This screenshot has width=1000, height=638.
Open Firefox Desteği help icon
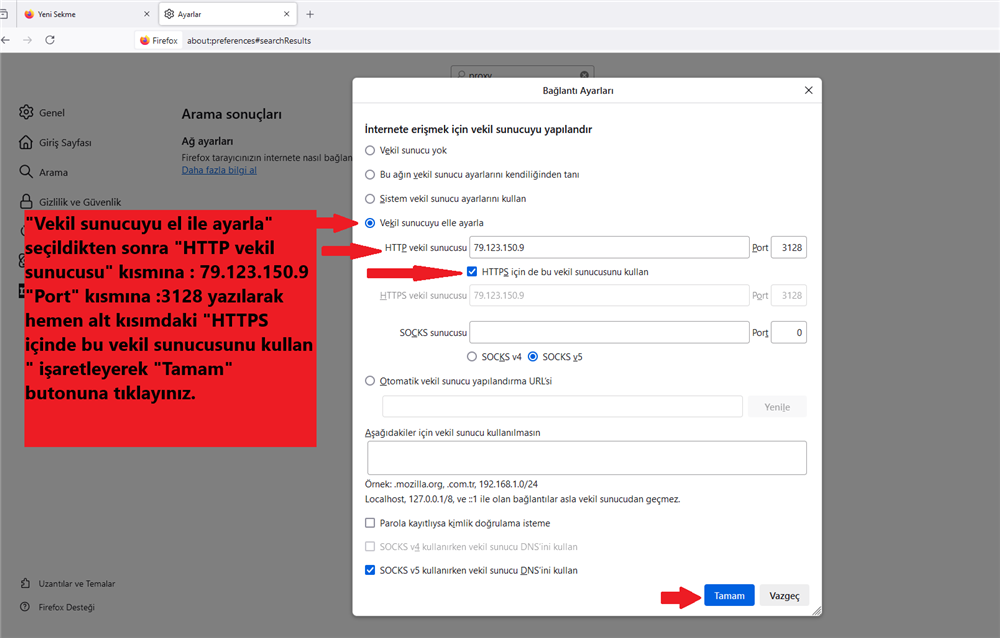coord(27,607)
